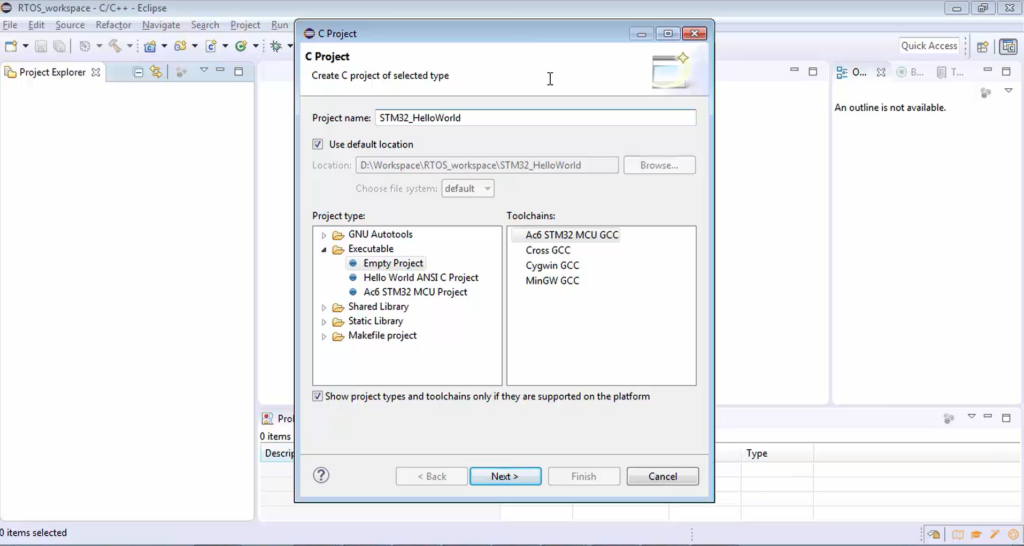Image resolution: width=1024 pixels, height=546 pixels.
Task: Click the status bar wand icon
Action: click(995, 534)
